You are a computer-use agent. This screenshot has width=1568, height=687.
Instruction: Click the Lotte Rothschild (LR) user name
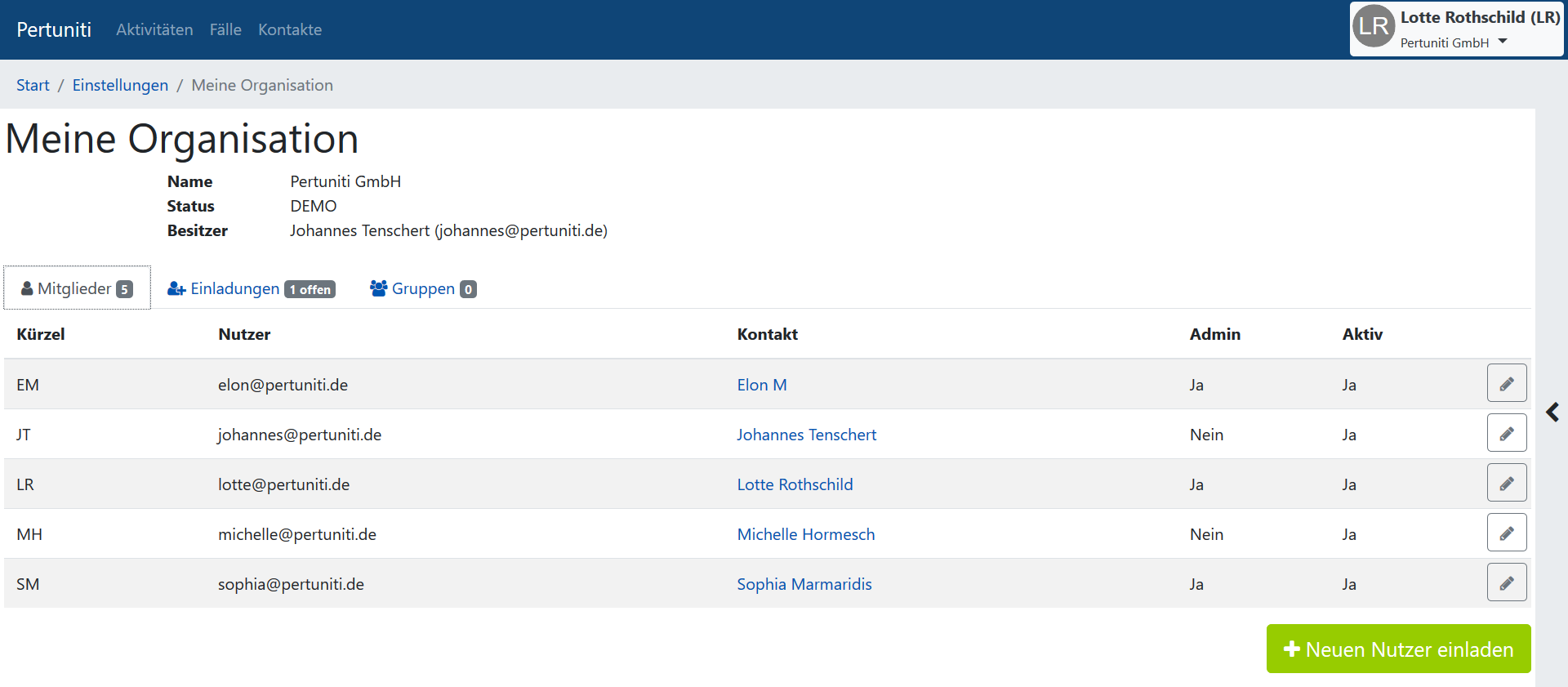pyautogui.click(x=1480, y=17)
